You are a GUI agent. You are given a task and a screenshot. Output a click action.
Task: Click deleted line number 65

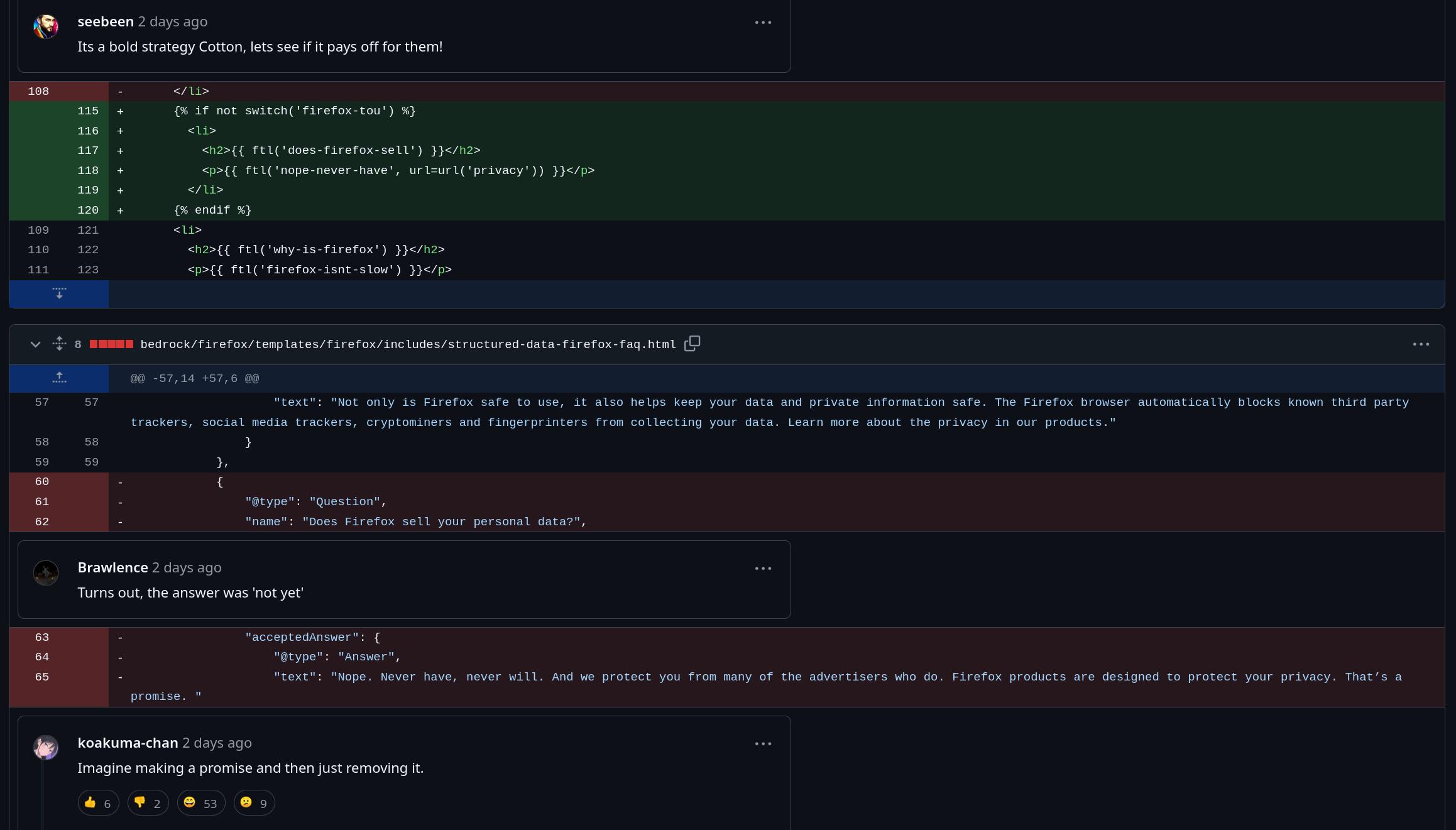pos(41,677)
